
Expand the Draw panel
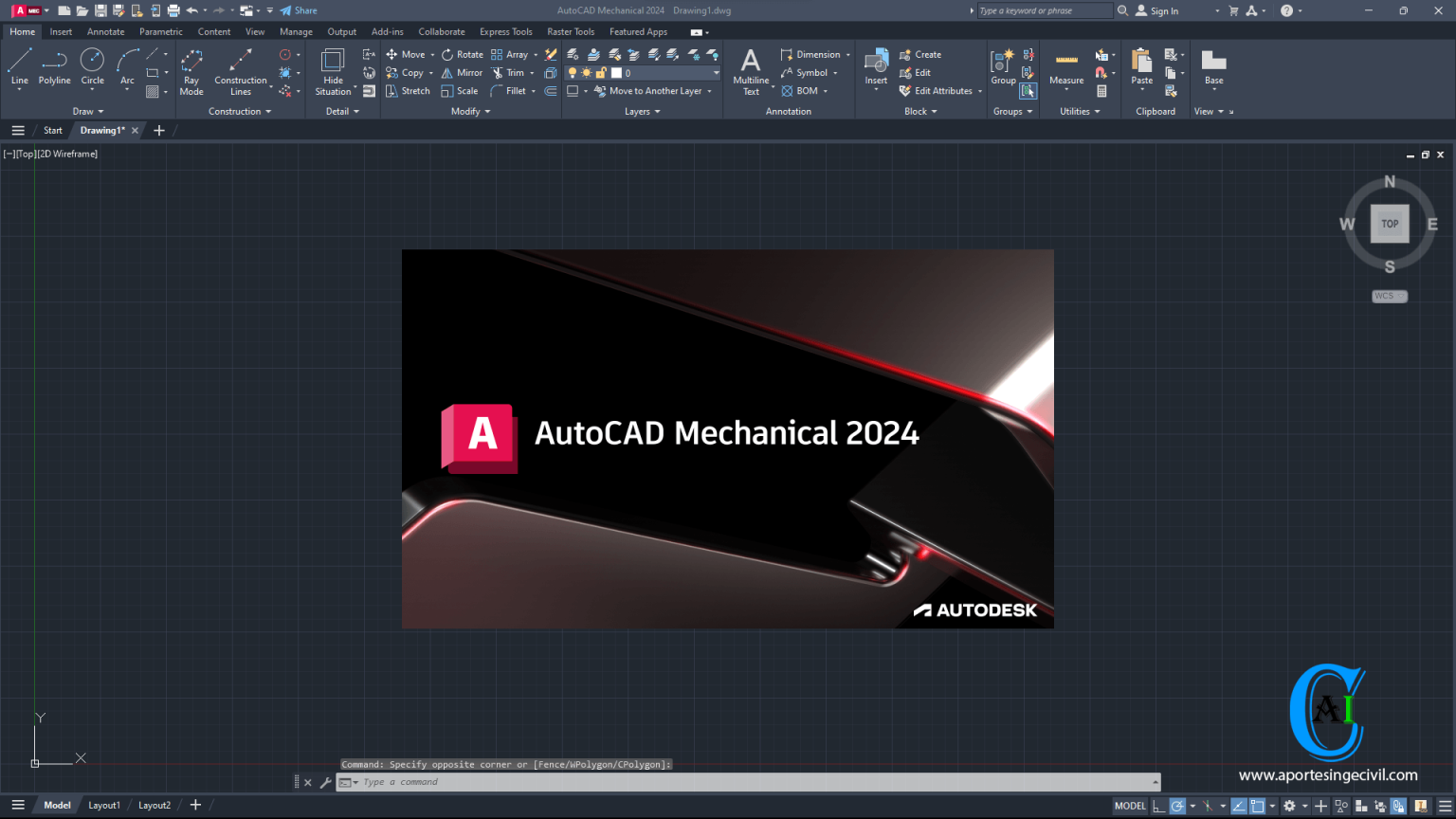click(87, 111)
